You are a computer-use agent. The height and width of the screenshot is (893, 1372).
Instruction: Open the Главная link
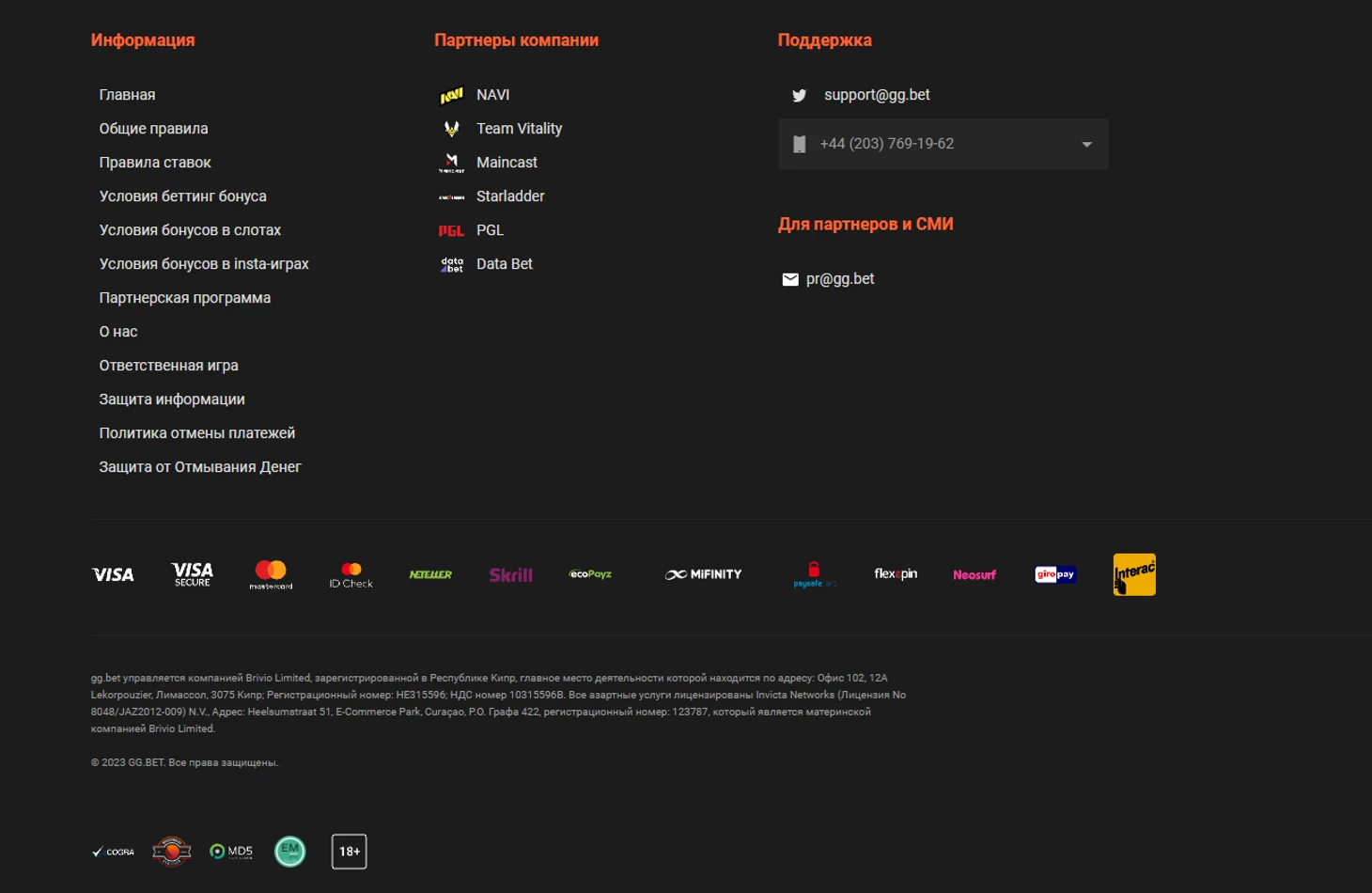(x=128, y=95)
